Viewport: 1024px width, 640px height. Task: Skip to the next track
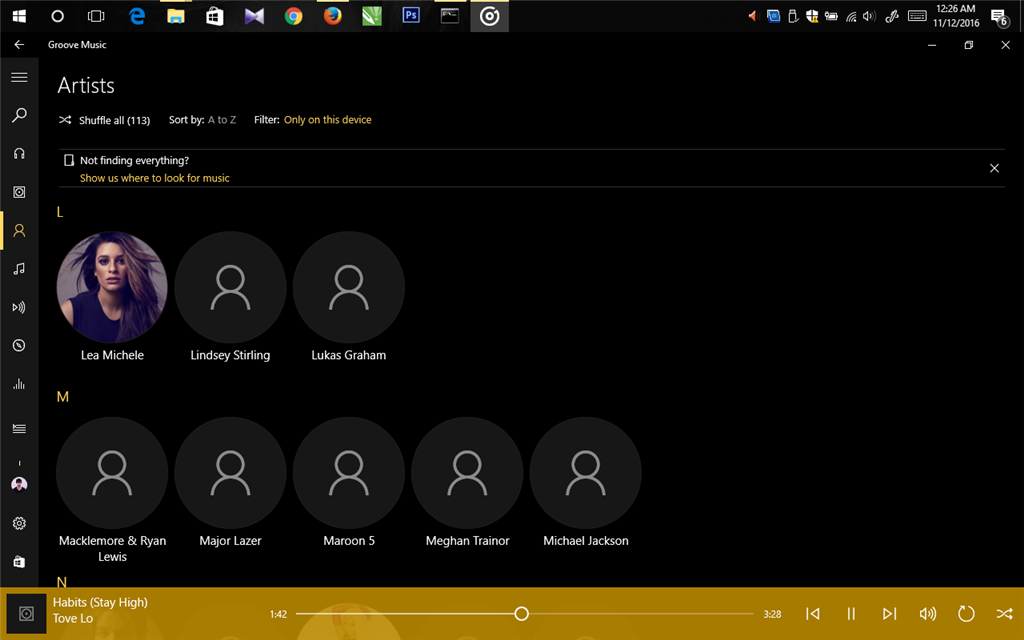pos(889,614)
